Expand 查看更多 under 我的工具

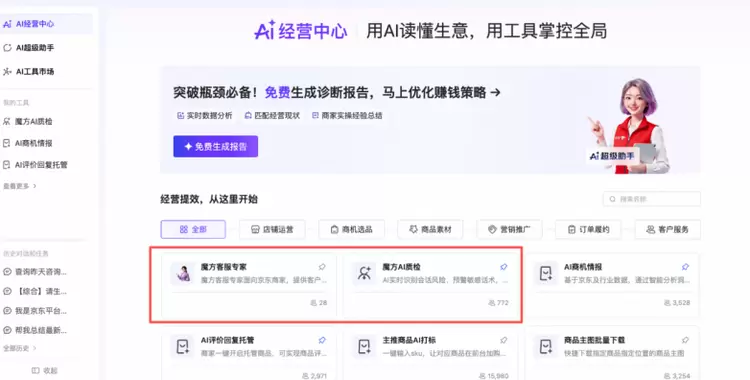(x=20, y=186)
